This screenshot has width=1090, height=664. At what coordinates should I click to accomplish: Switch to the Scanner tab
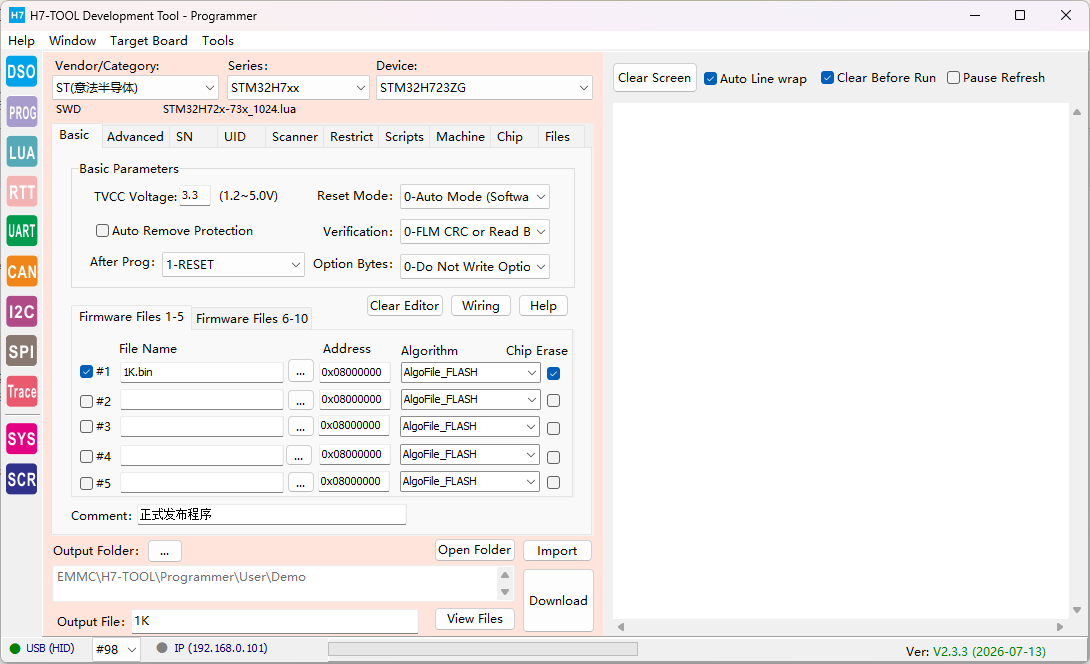[x=295, y=137]
